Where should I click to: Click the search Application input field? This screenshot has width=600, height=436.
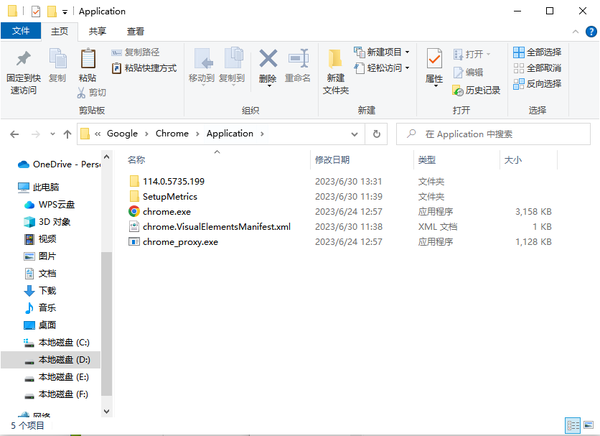(493, 134)
